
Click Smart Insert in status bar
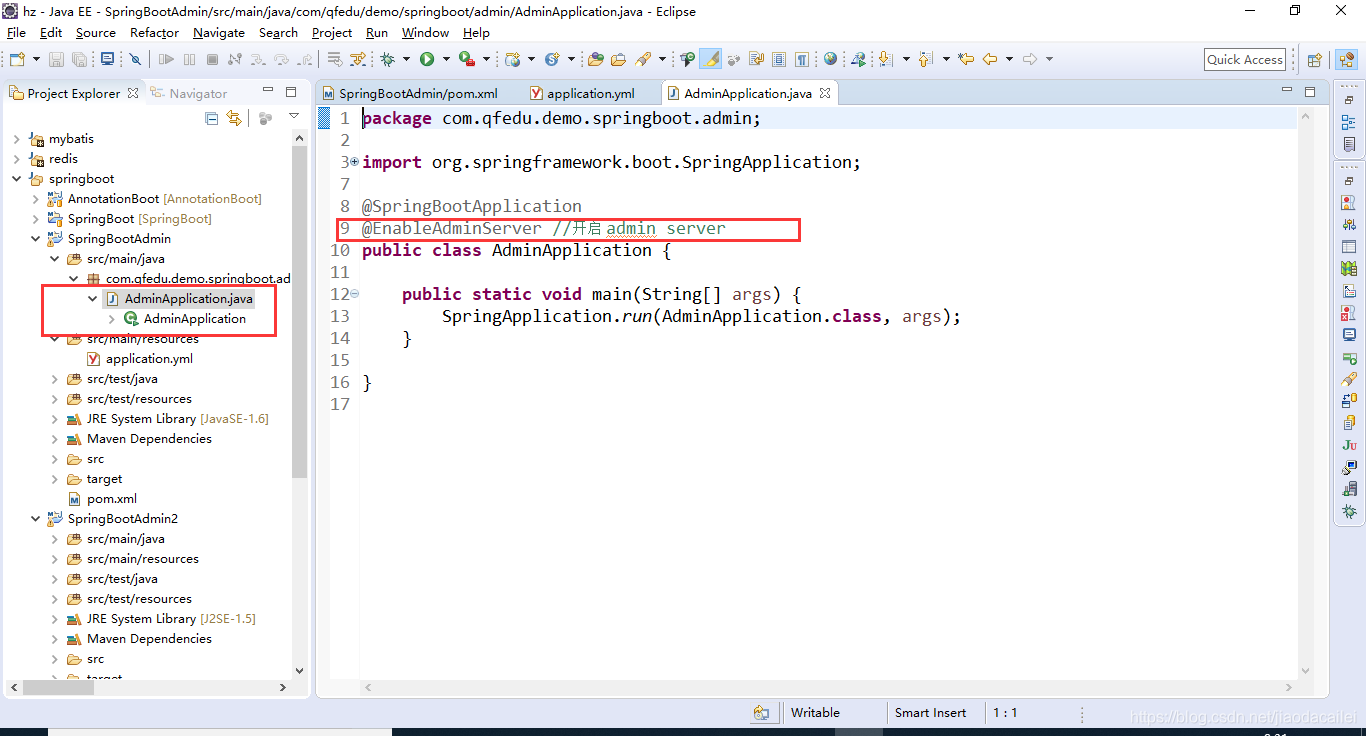[930, 713]
